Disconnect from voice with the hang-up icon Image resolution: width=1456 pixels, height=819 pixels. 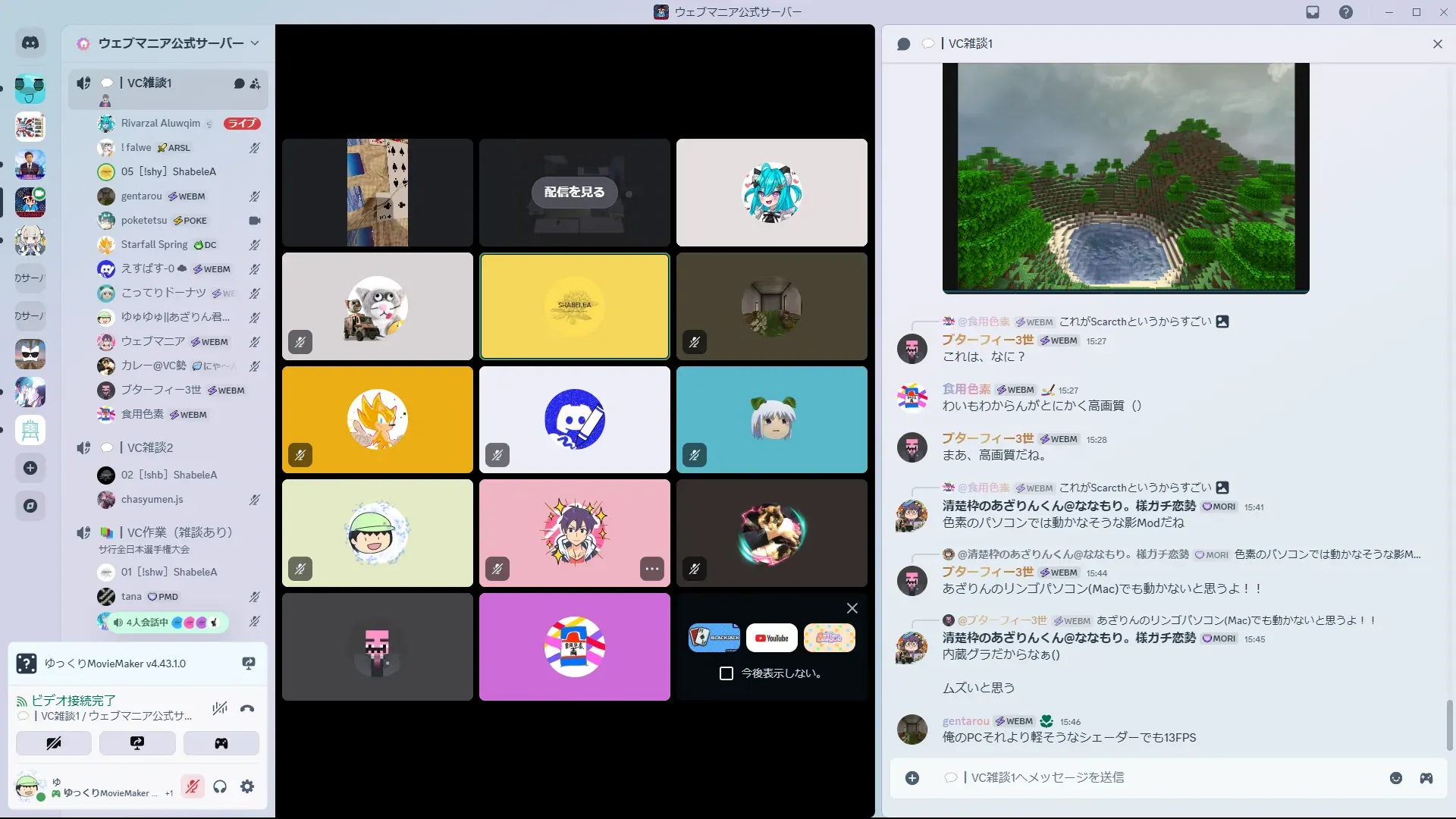pos(247,709)
